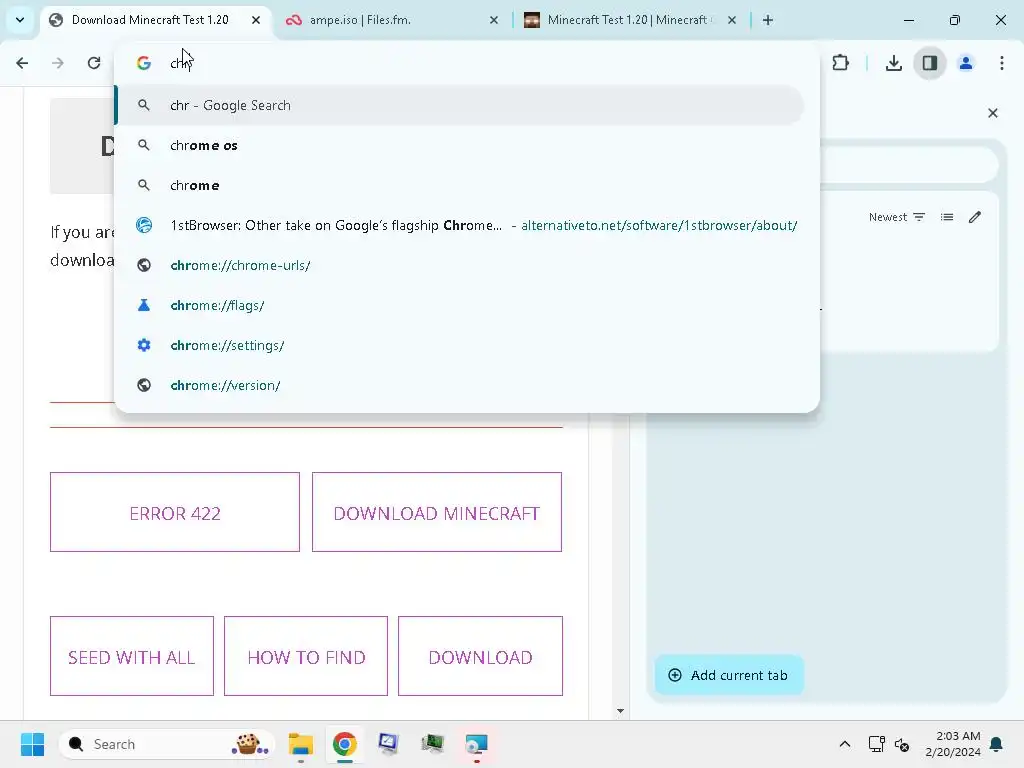This screenshot has height=768, width=1024.
Task: Close the third Minecraft Test 1.20 tab
Action: [x=732, y=20]
